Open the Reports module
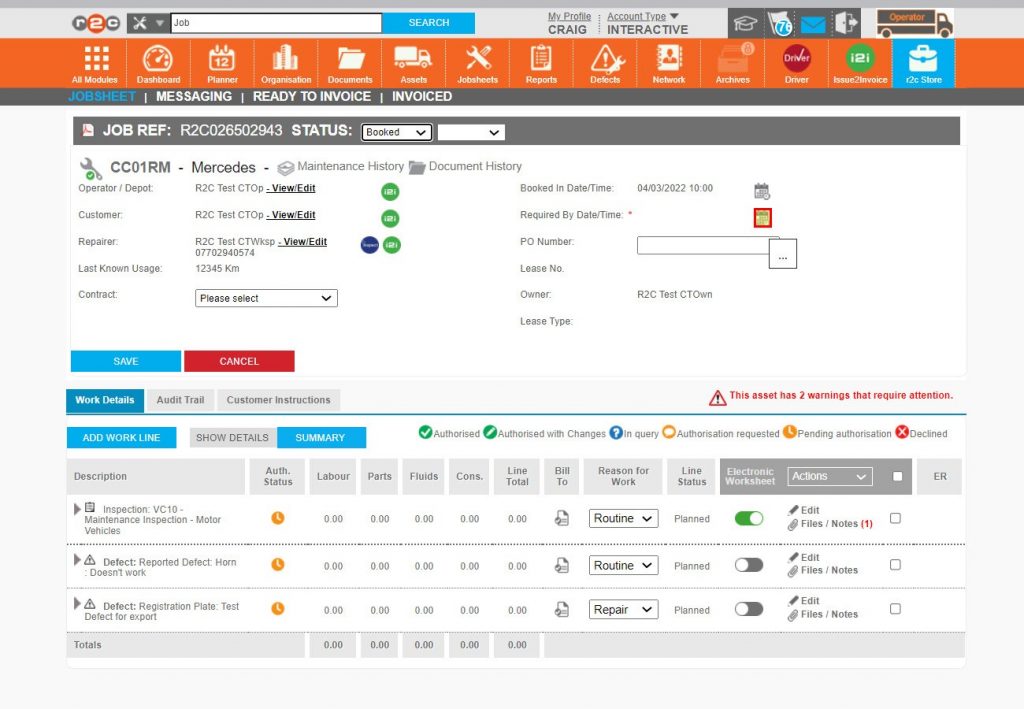 (541, 63)
